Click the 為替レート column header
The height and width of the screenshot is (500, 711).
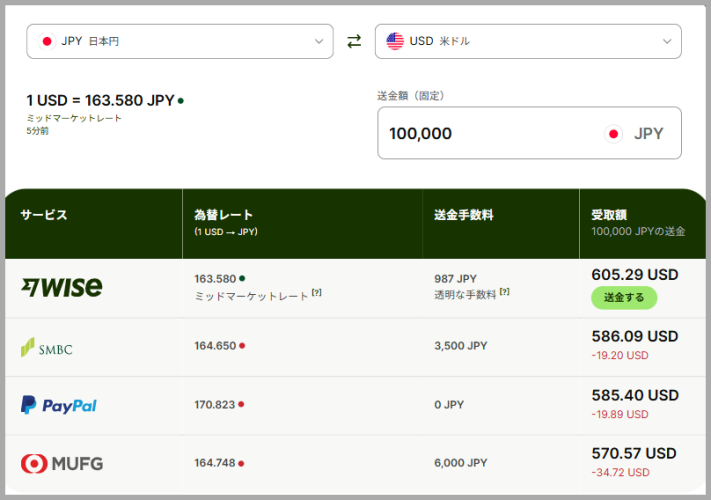click(x=224, y=214)
